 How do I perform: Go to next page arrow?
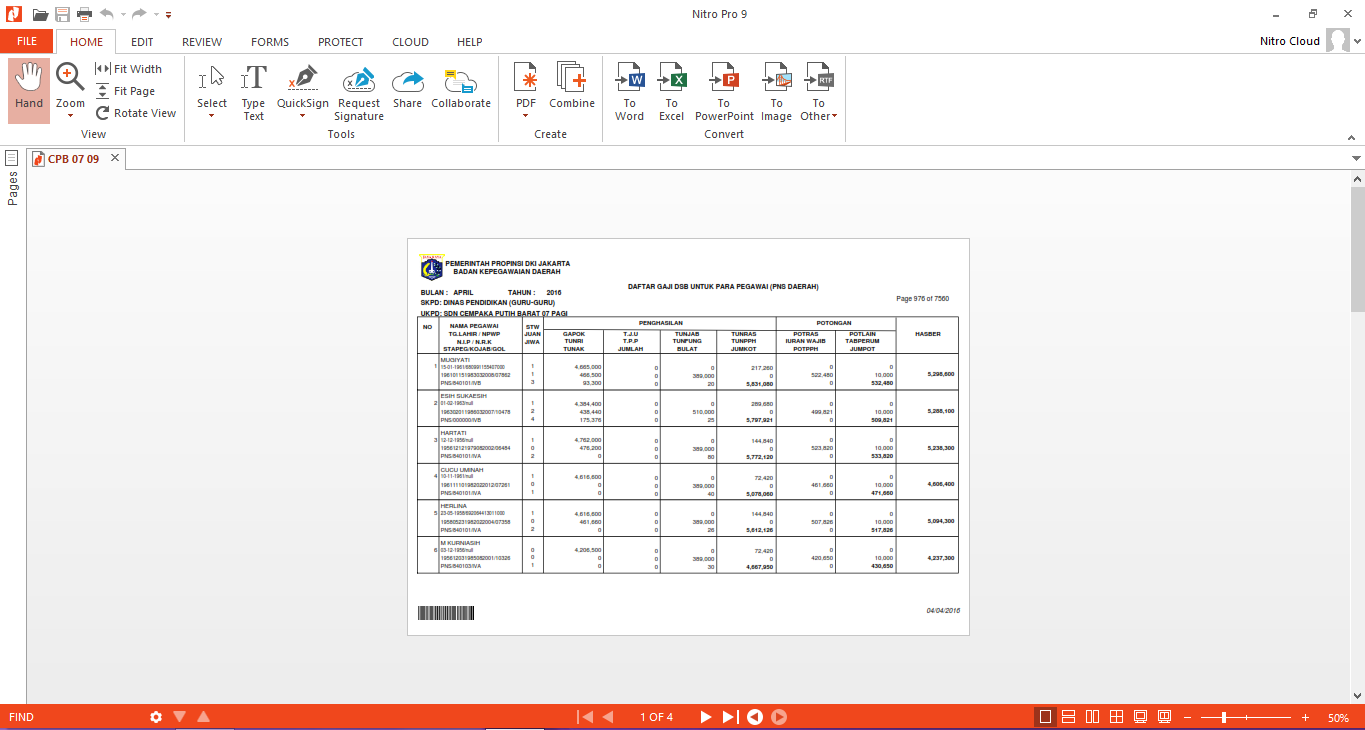(x=705, y=717)
